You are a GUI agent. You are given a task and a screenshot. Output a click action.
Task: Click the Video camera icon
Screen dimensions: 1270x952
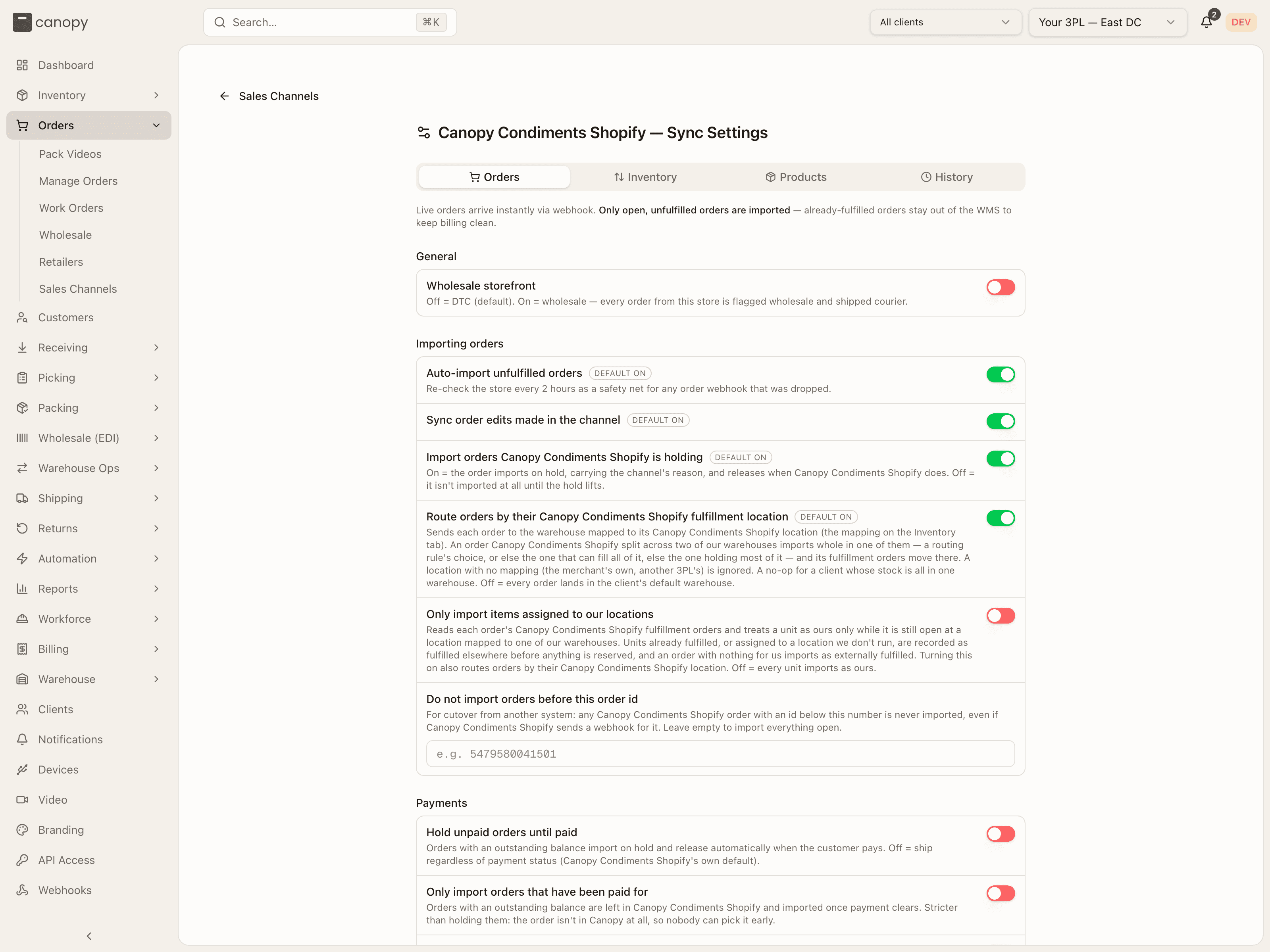22,799
